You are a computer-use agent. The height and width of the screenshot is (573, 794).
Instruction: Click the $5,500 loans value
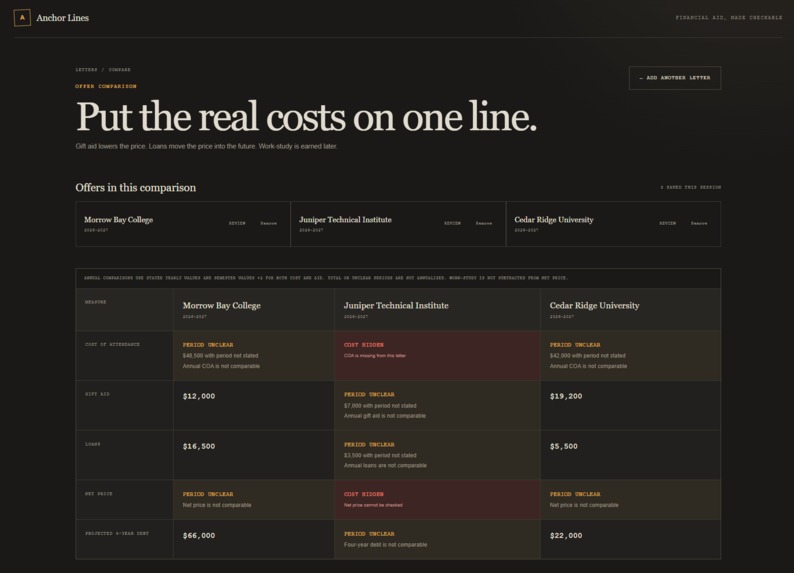point(564,446)
